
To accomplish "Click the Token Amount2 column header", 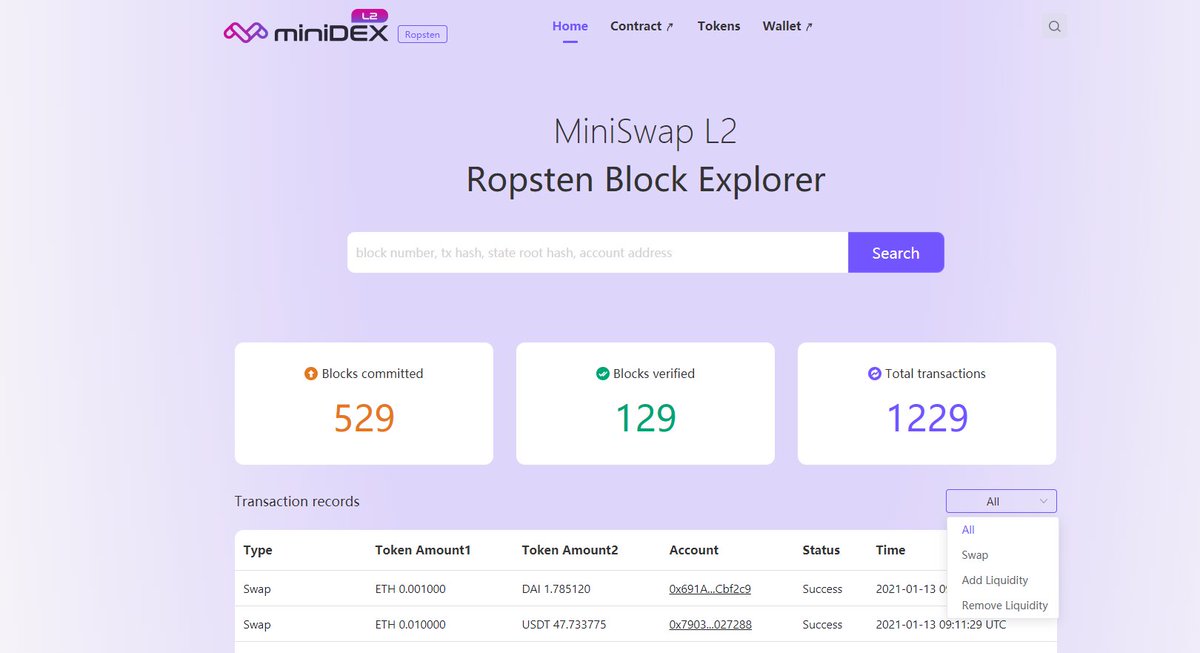I will [570, 550].
